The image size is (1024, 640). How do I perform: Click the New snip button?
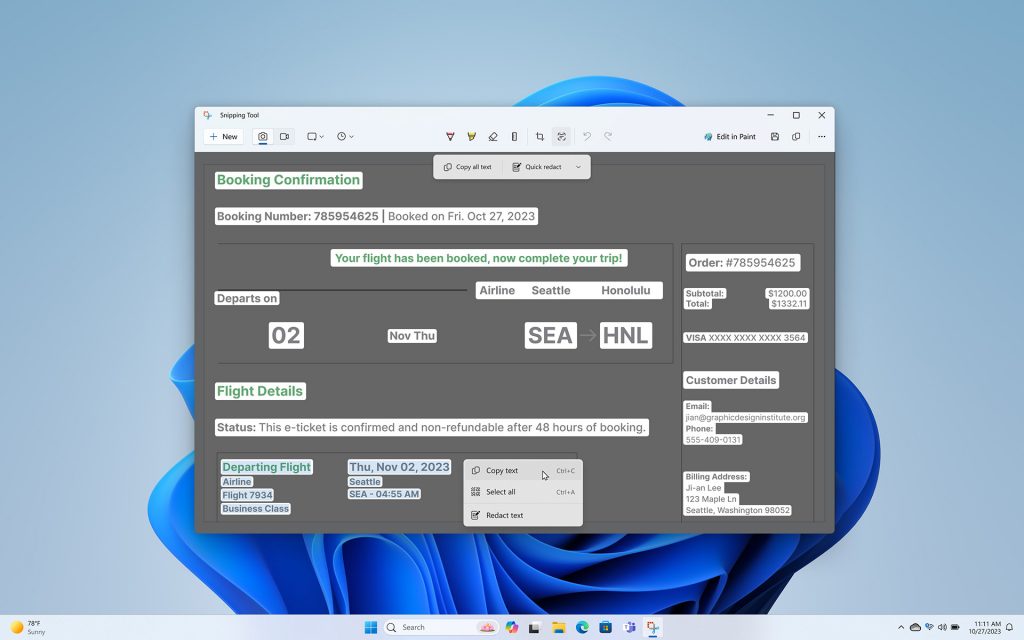coord(222,136)
